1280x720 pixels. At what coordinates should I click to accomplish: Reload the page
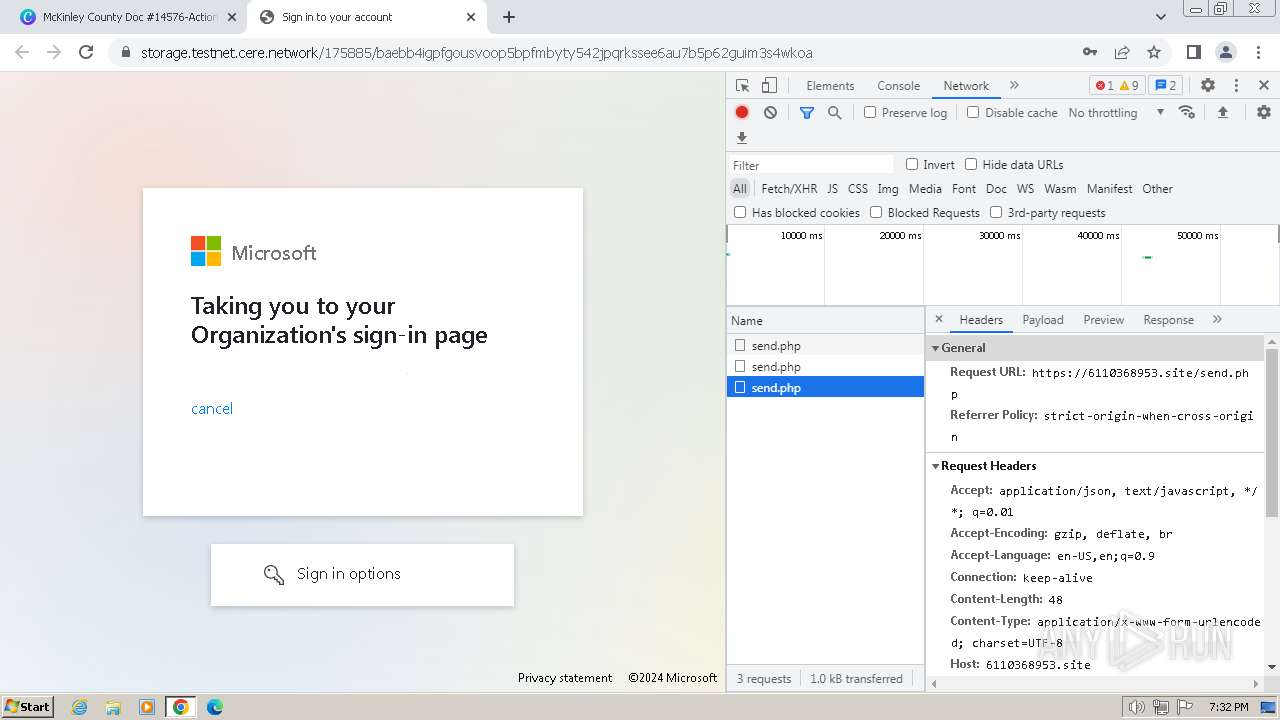[86, 53]
